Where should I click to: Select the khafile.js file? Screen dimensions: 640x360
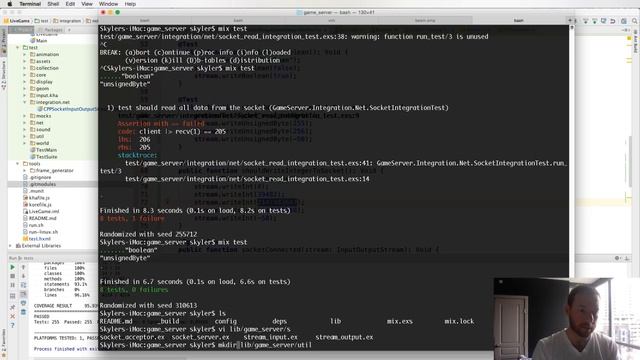click(x=37, y=198)
